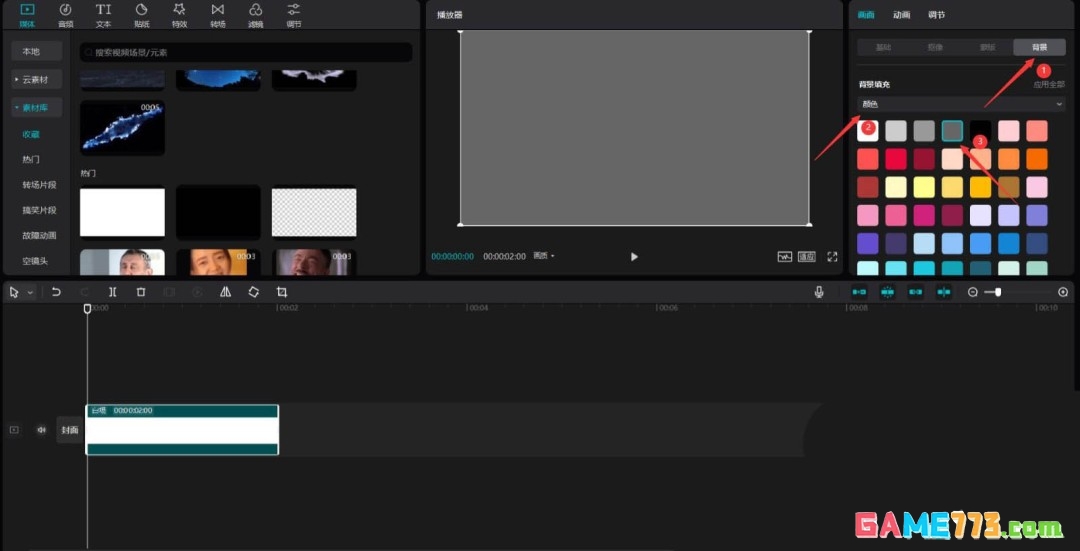The height and width of the screenshot is (551, 1080).
Task: Expand the 画质 quality dropdown in player
Action: 543,256
